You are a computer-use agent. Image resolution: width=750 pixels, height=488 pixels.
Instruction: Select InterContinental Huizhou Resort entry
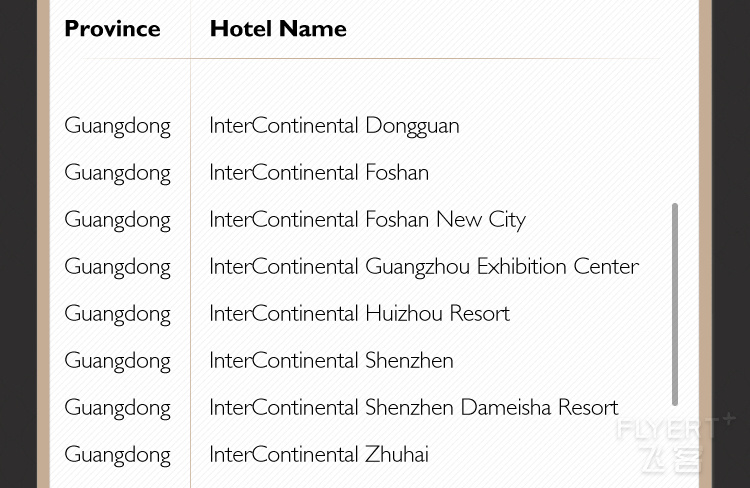359,314
